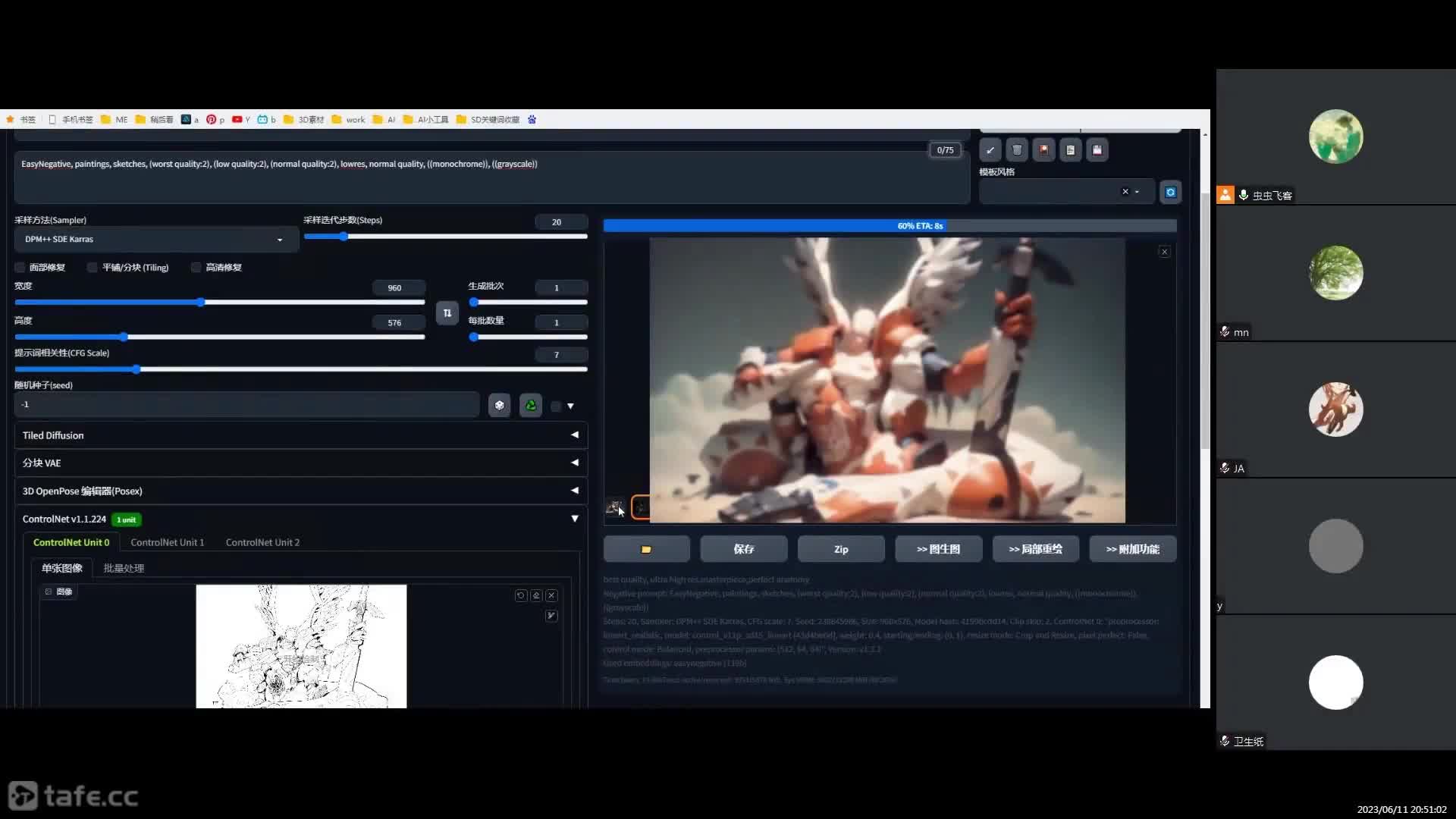Close the generated image preview
This screenshot has height=819, width=1456.
[1165, 252]
